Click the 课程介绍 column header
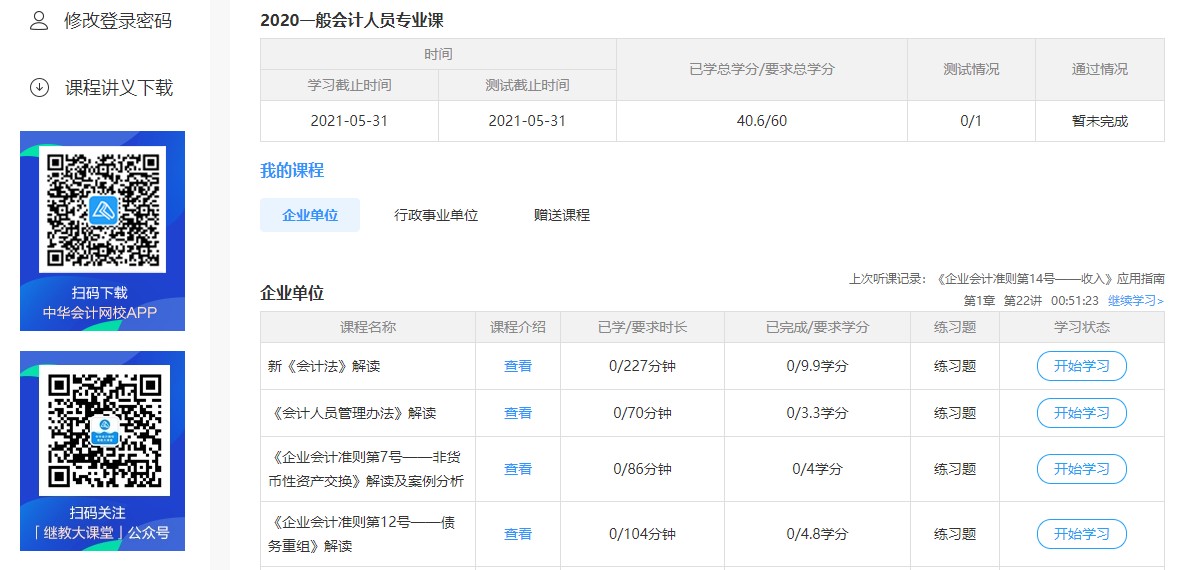Viewport: 1184px width, 570px height. 518,328
